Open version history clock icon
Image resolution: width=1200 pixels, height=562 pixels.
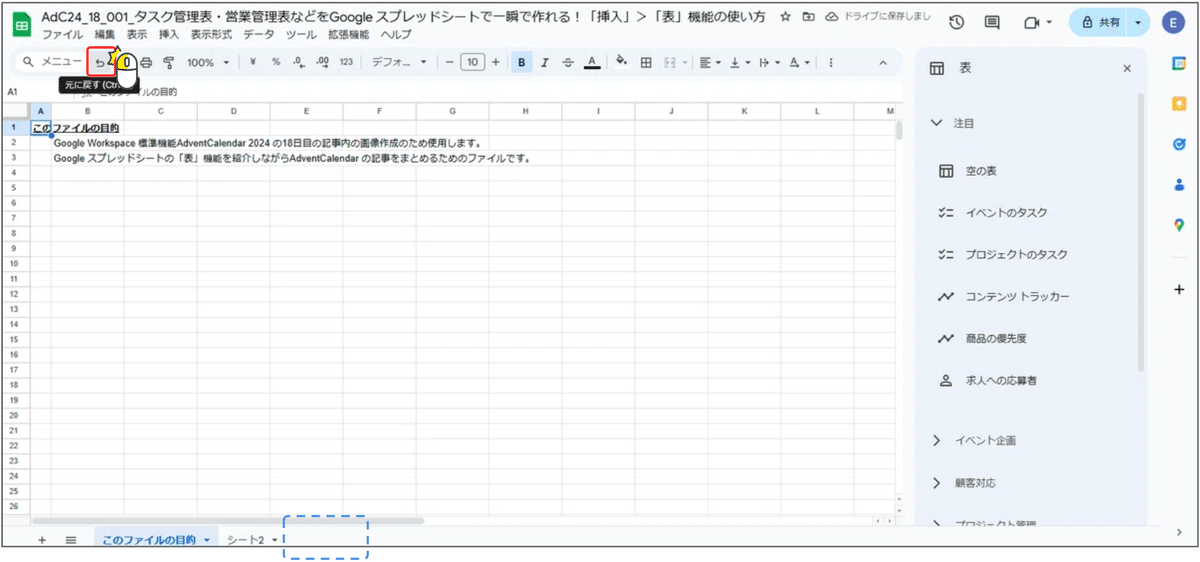(957, 22)
